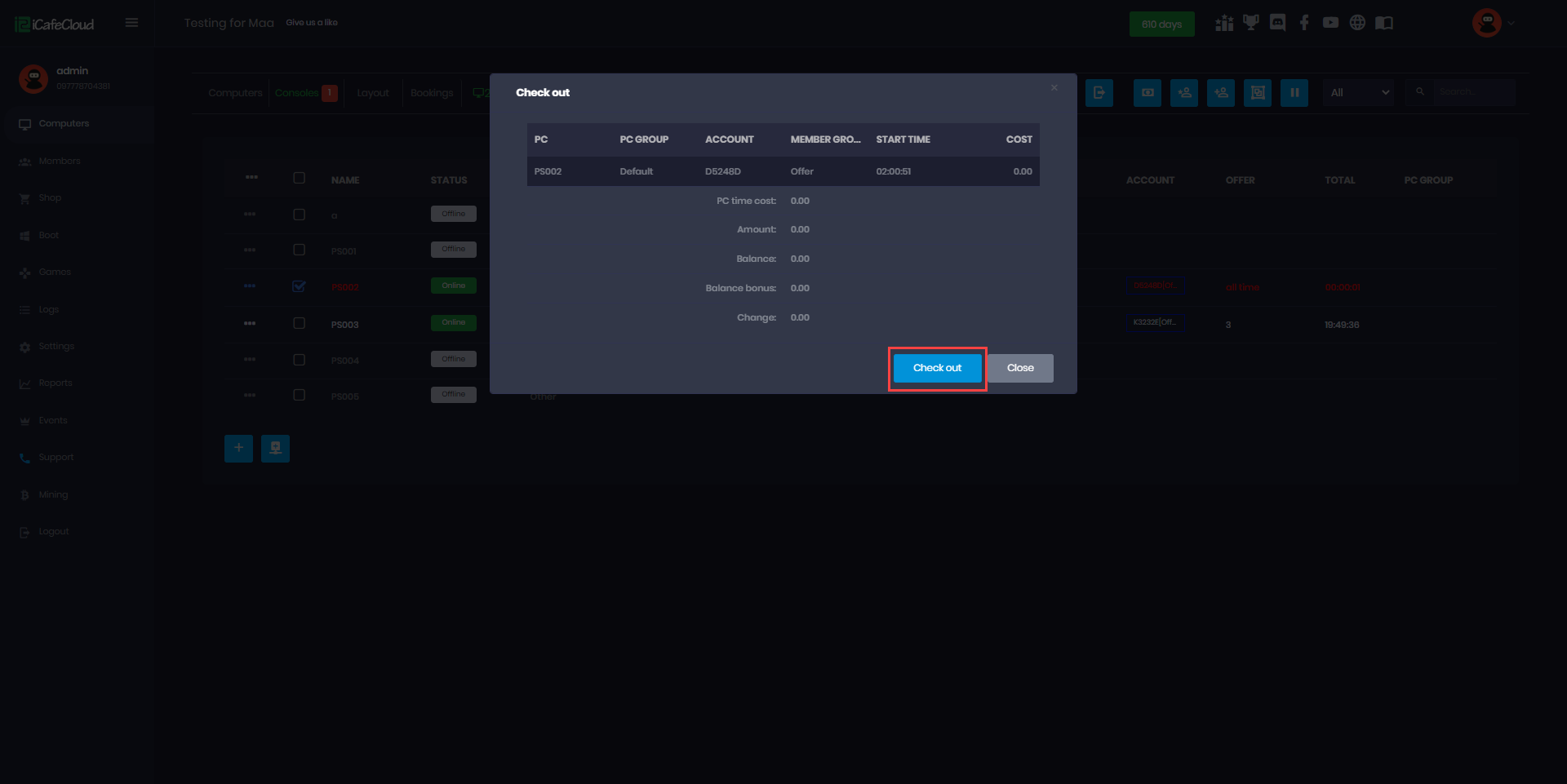Click the money top-up toolbar icon
The image size is (1567, 784).
(1148, 92)
